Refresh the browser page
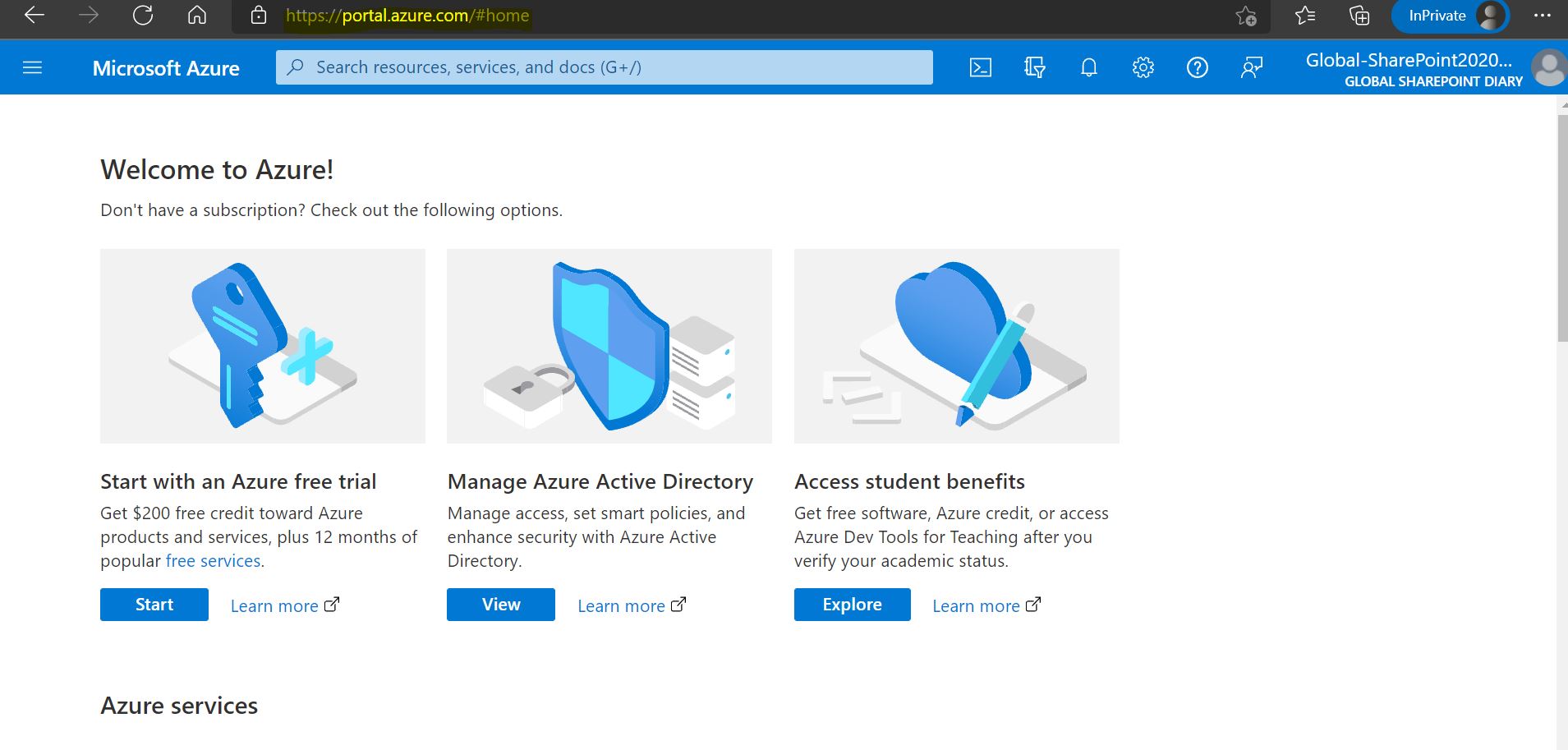 click(x=143, y=16)
